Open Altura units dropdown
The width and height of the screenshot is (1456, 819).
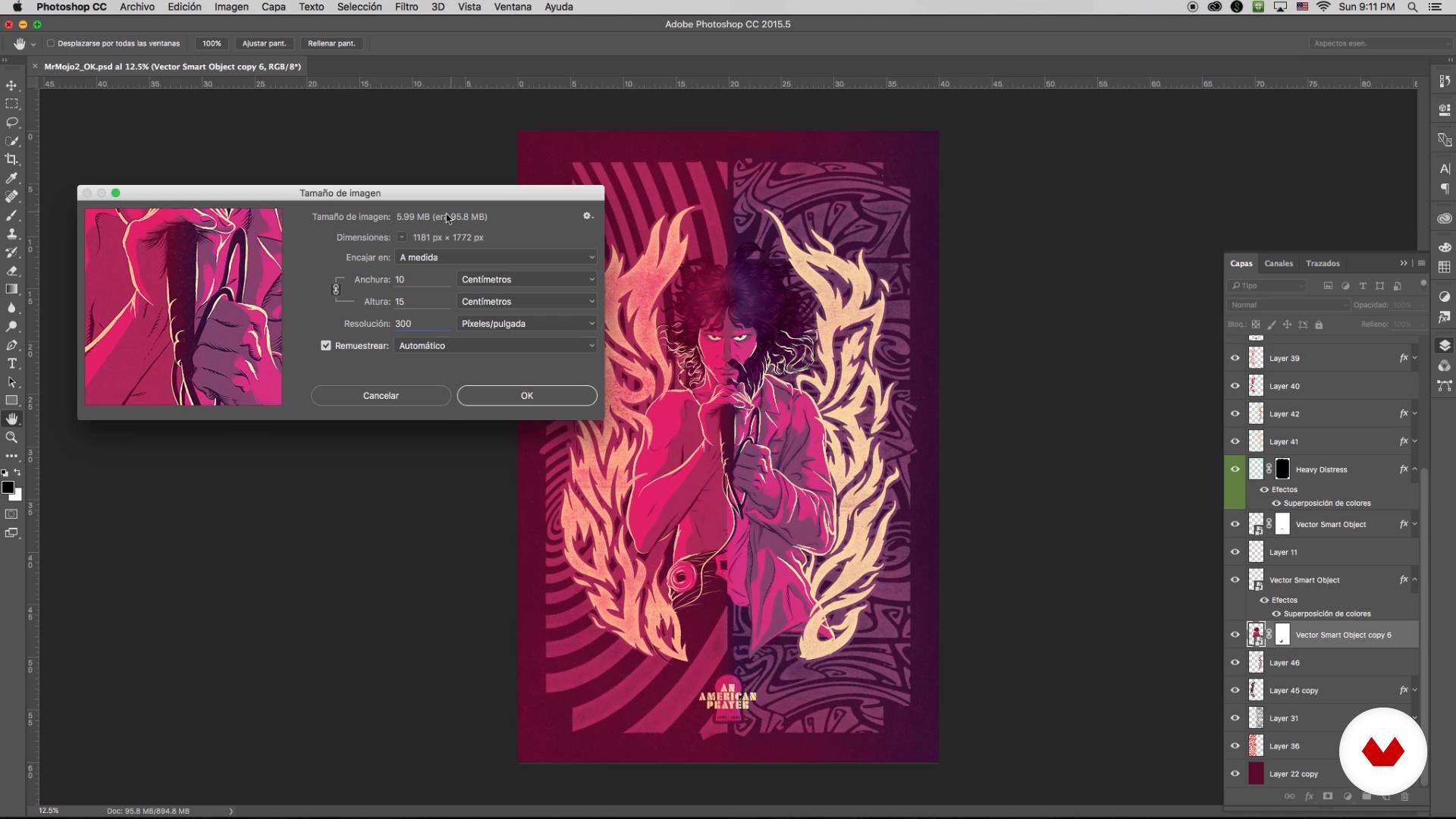click(527, 302)
